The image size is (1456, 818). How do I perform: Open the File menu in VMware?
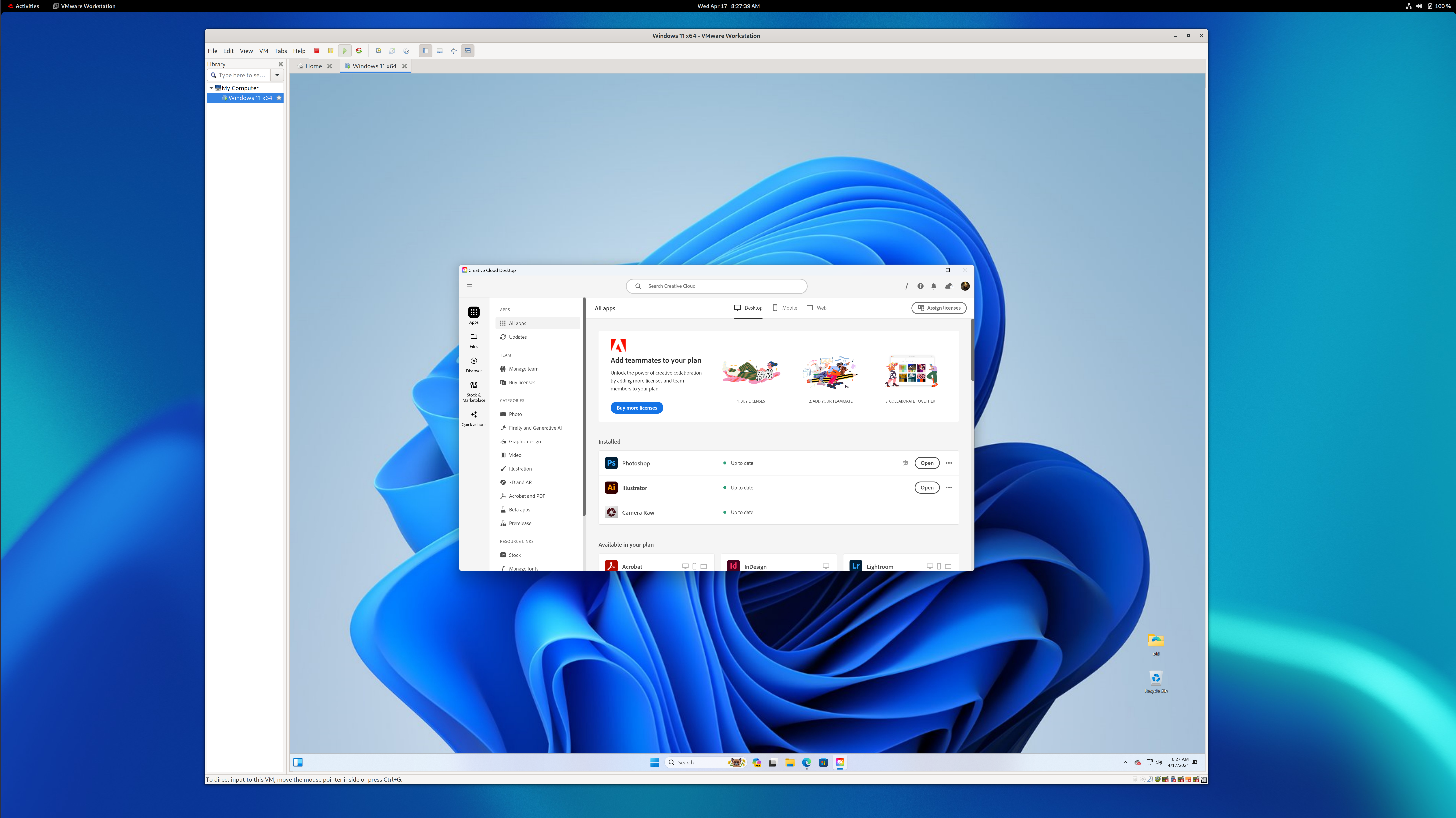pyautogui.click(x=213, y=51)
